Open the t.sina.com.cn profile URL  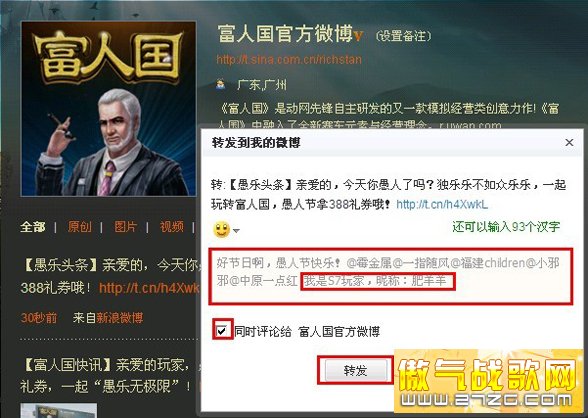[x=289, y=59]
